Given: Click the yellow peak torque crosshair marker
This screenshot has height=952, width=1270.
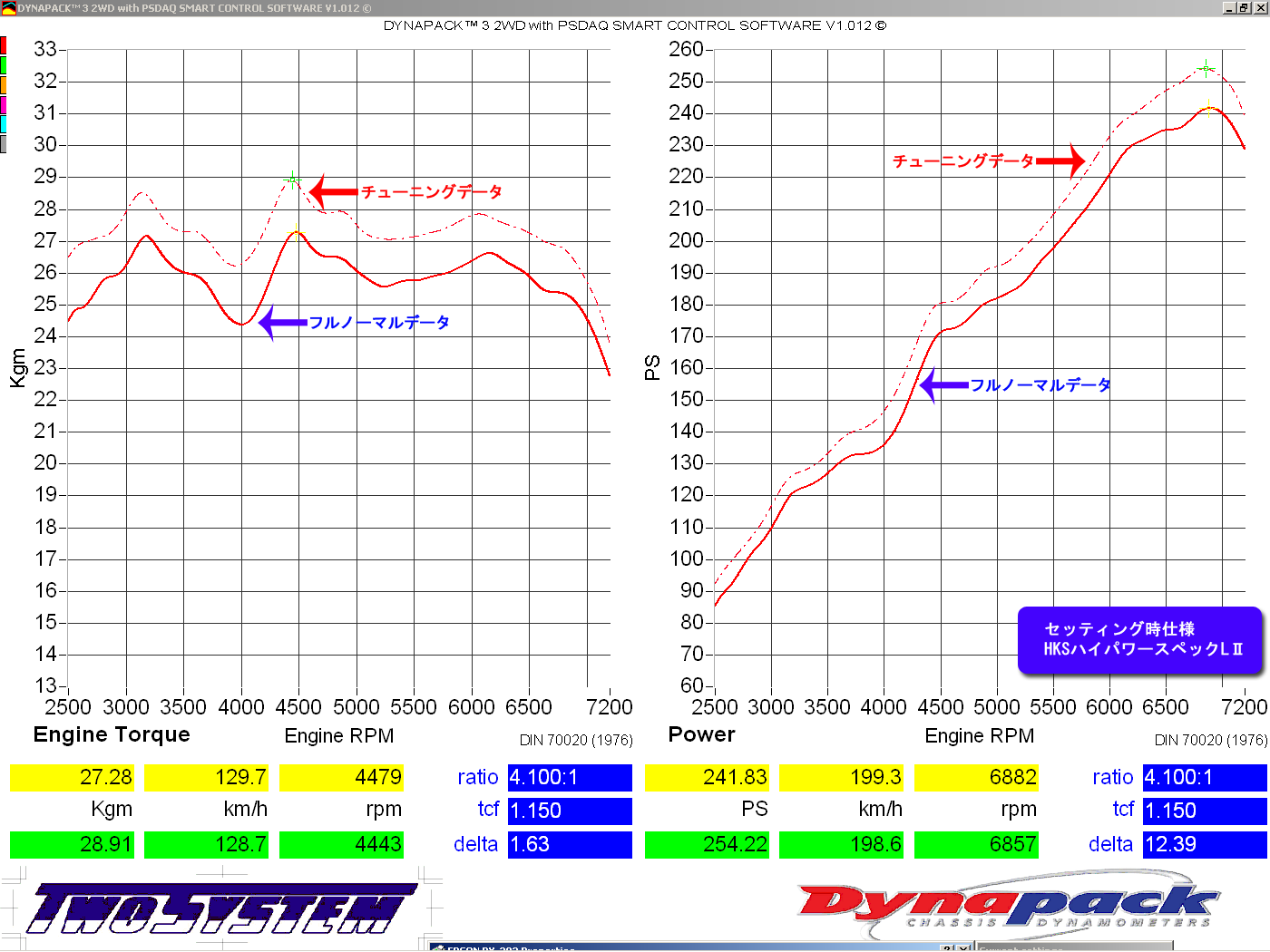Looking at the screenshot, I should [x=296, y=233].
